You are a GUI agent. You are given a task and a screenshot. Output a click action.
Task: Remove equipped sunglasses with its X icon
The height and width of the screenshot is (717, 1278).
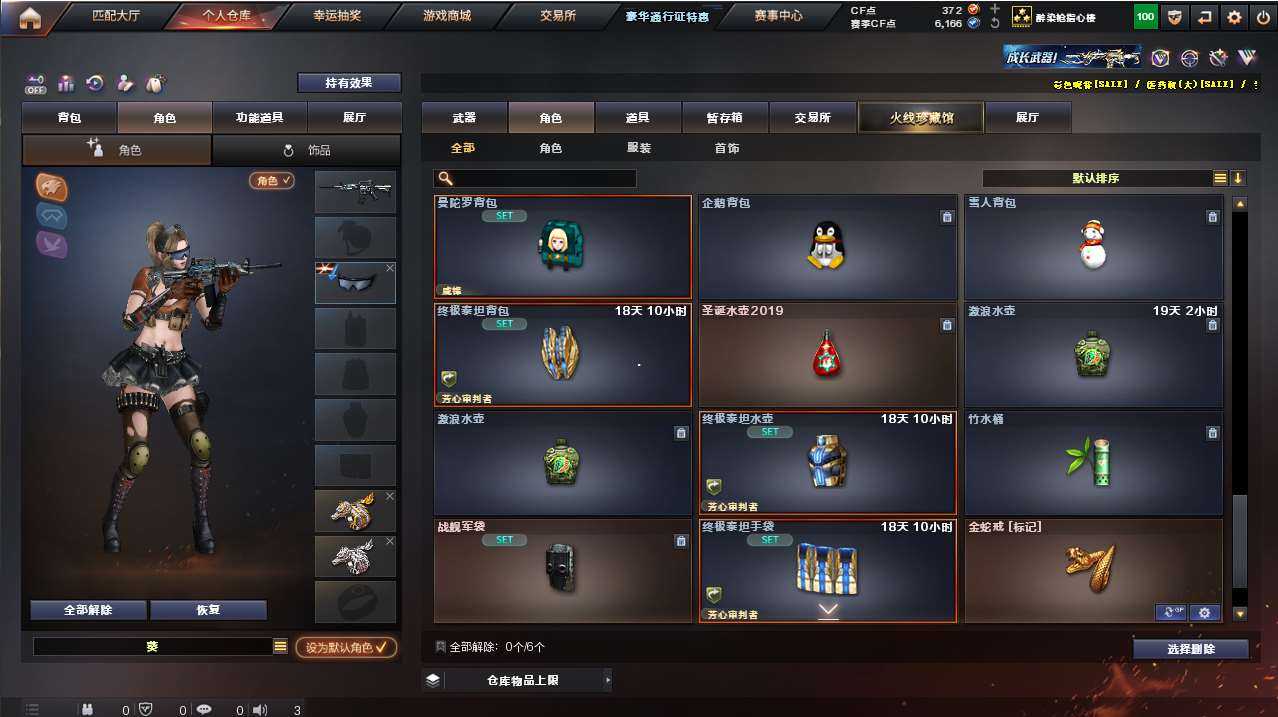tap(390, 268)
